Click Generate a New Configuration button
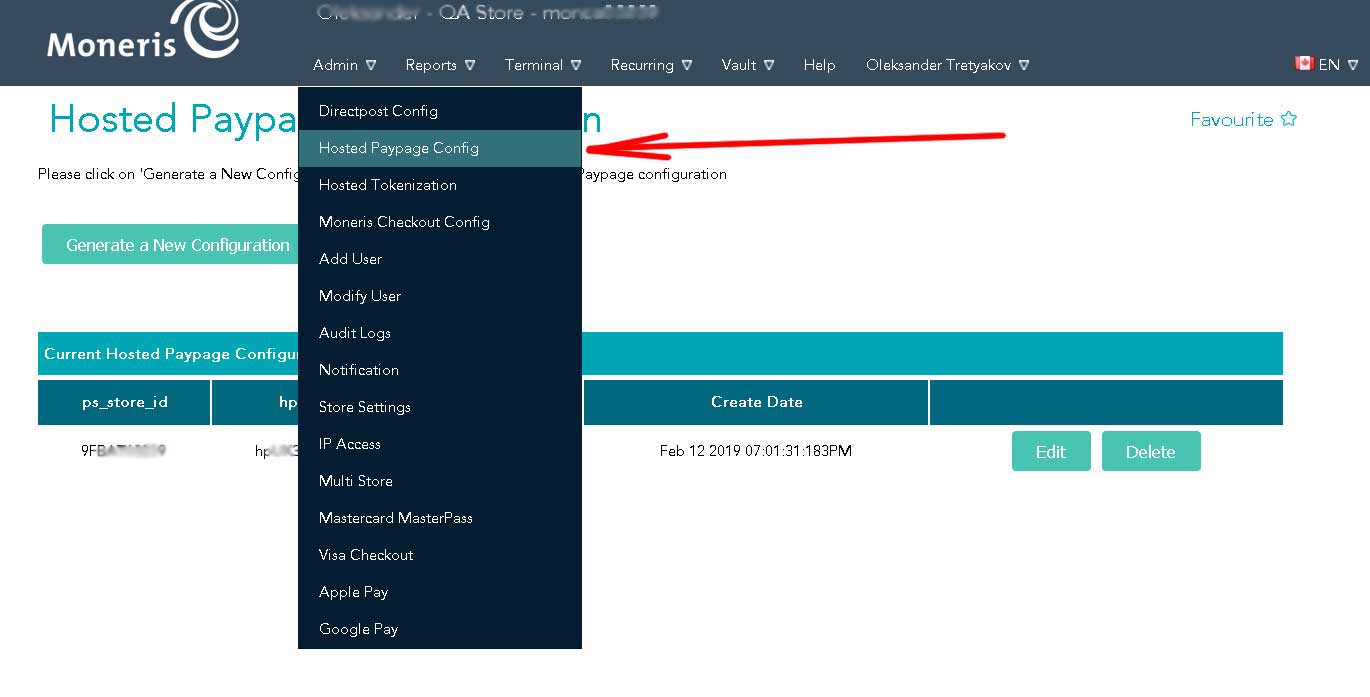The height and width of the screenshot is (697, 1370). click(171, 245)
